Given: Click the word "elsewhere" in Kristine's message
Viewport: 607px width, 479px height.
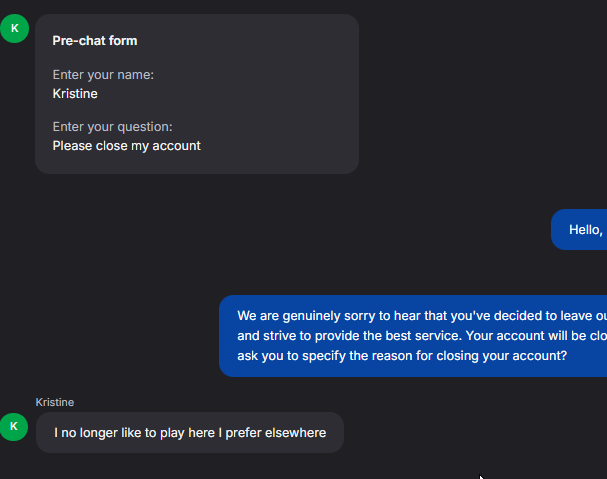Looking at the screenshot, I should pyautogui.click(x=296, y=433).
